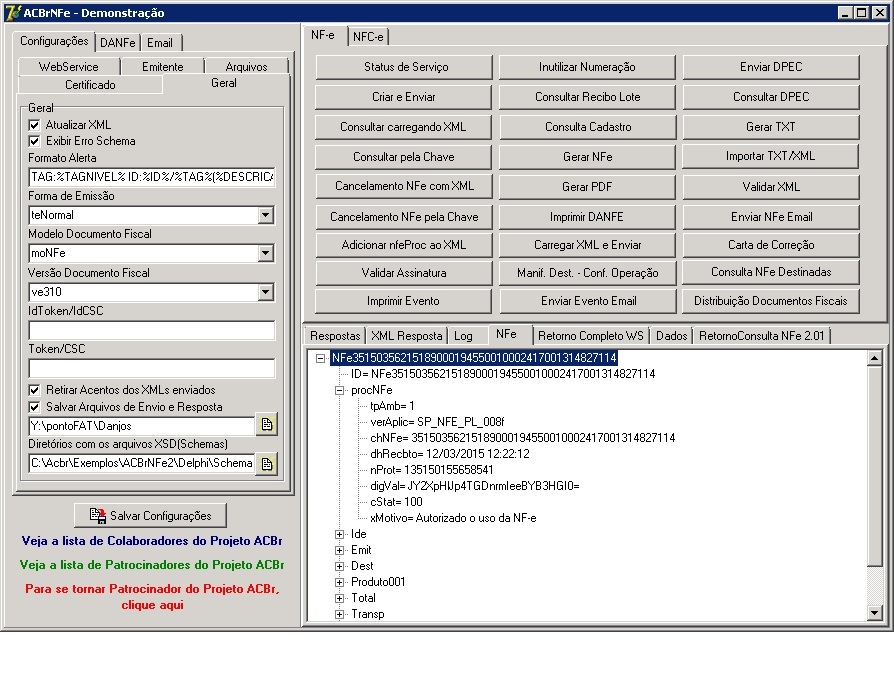
Task: Click Consultar pela Chave button
Action: [404, 157]
